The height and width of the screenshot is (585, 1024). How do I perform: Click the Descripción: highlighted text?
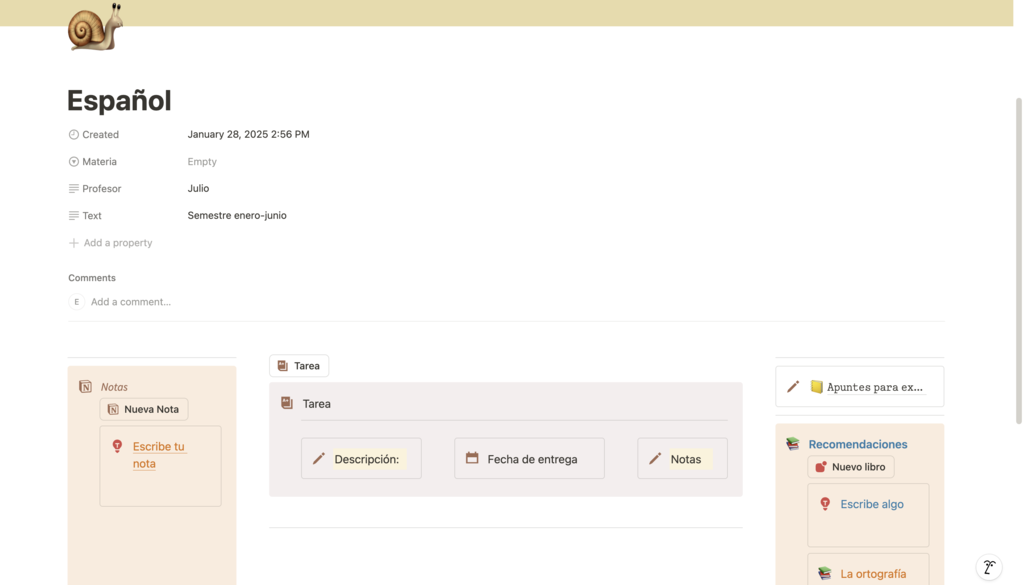[x=366, y=459]
